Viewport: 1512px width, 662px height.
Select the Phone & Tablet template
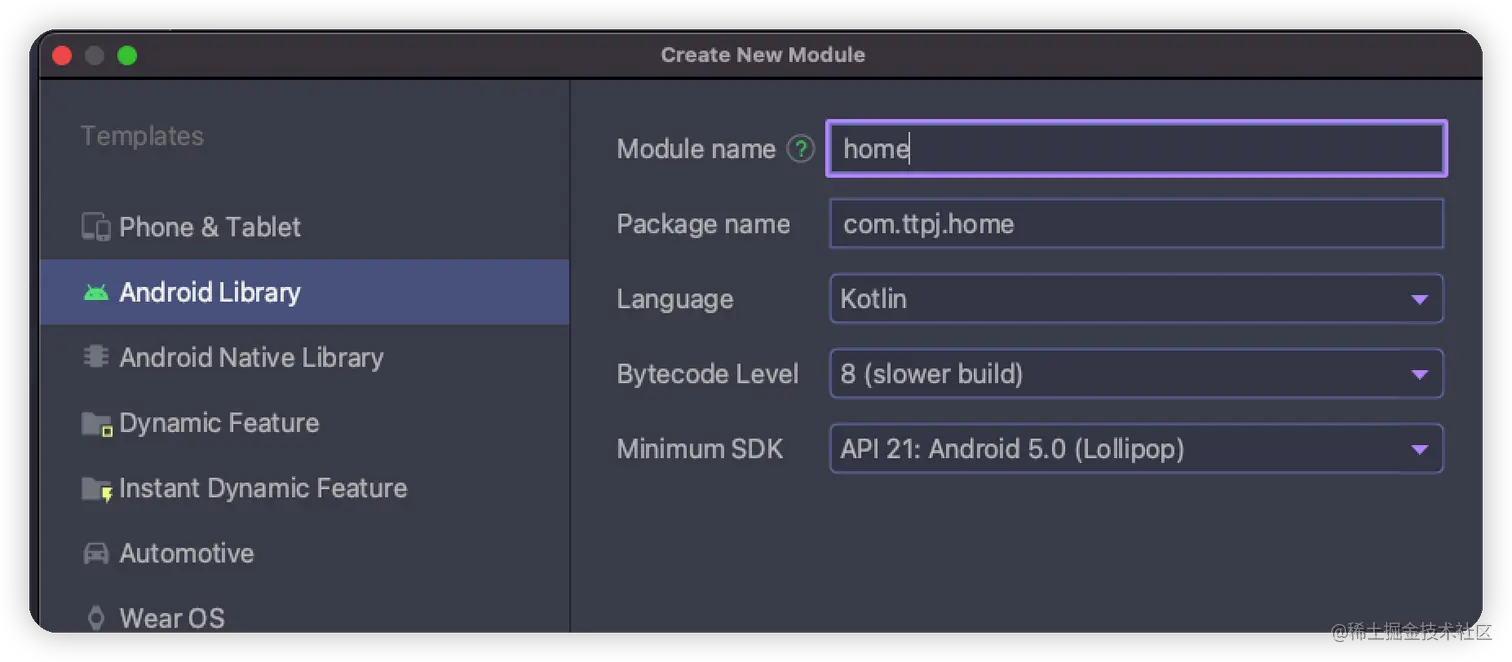(305, 227)
